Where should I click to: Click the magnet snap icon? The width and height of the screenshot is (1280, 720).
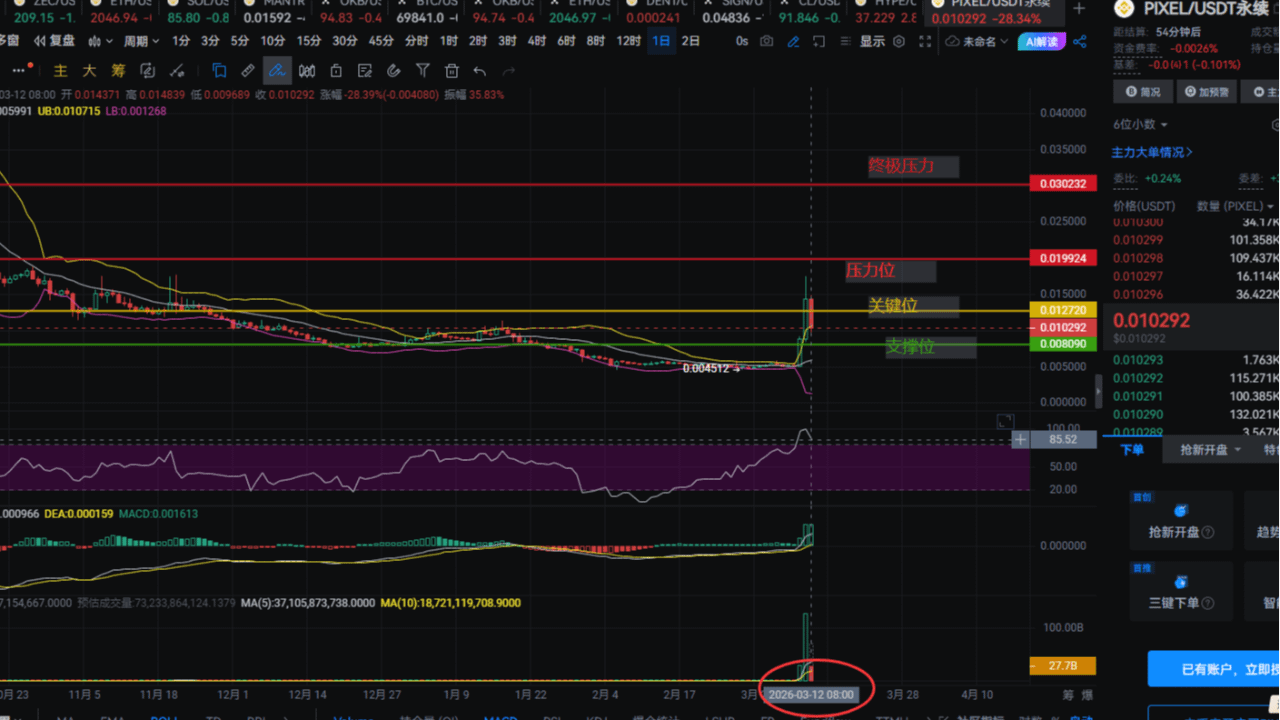point(394,71)
